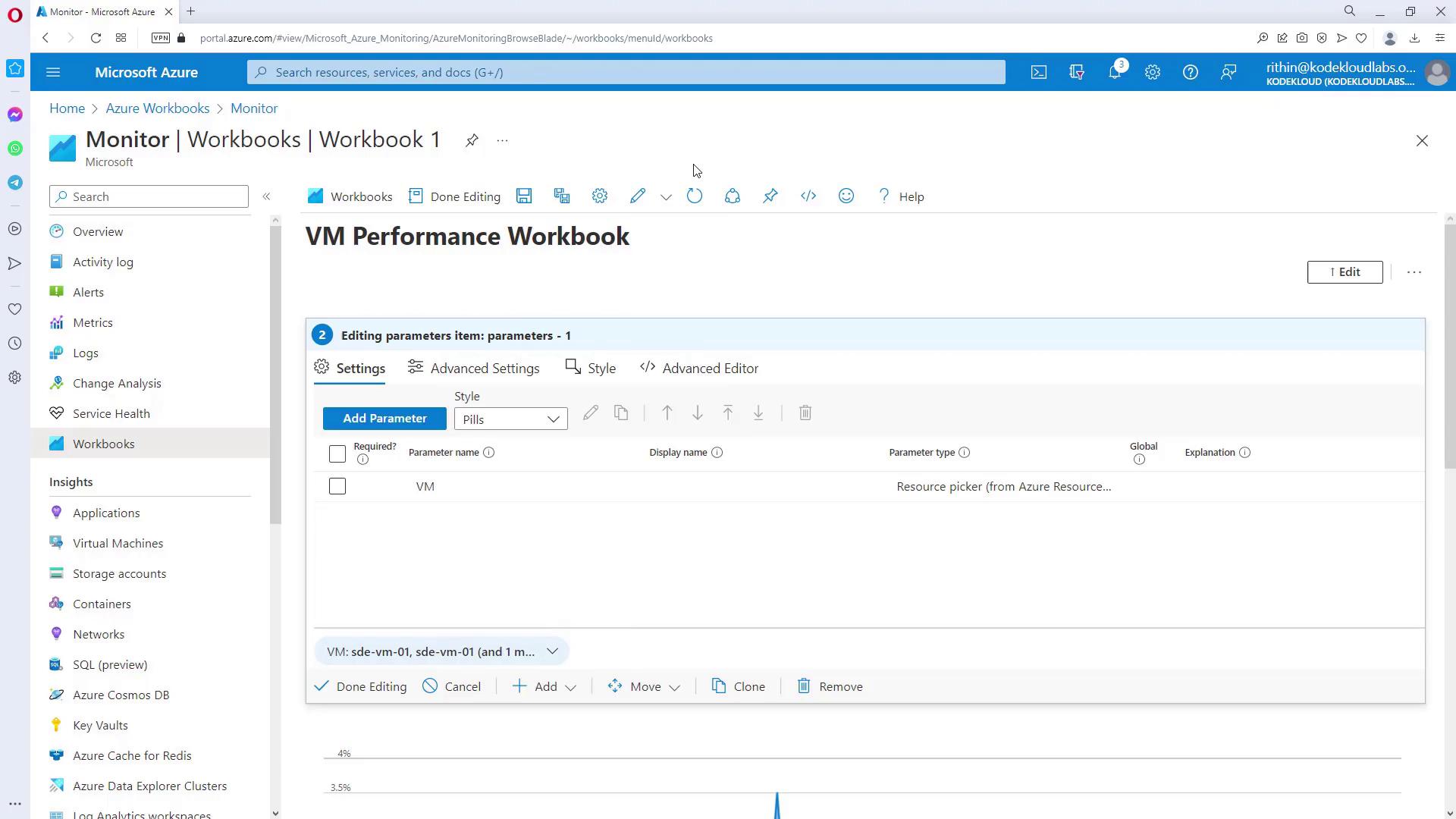Click the Add Parameter button

(384, 419)
